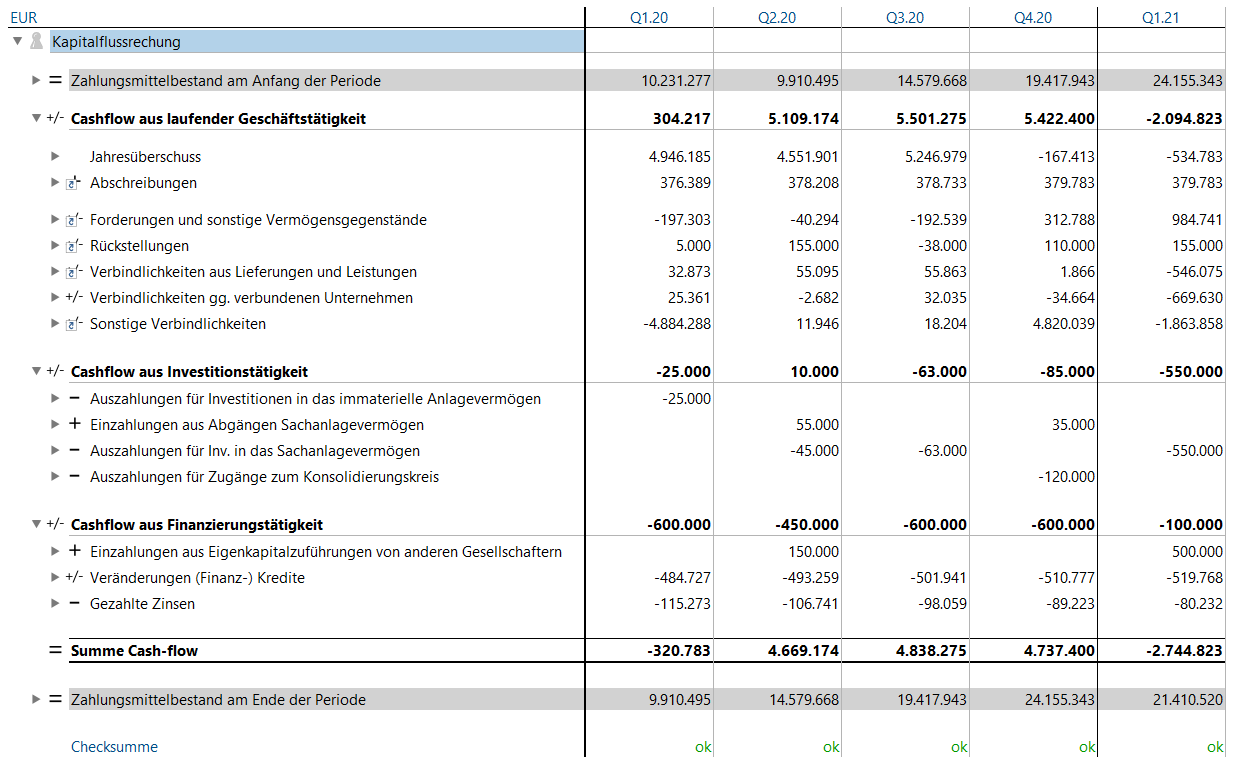
Task: Select the Q4.20 column header
Action: click(1033, 17)
